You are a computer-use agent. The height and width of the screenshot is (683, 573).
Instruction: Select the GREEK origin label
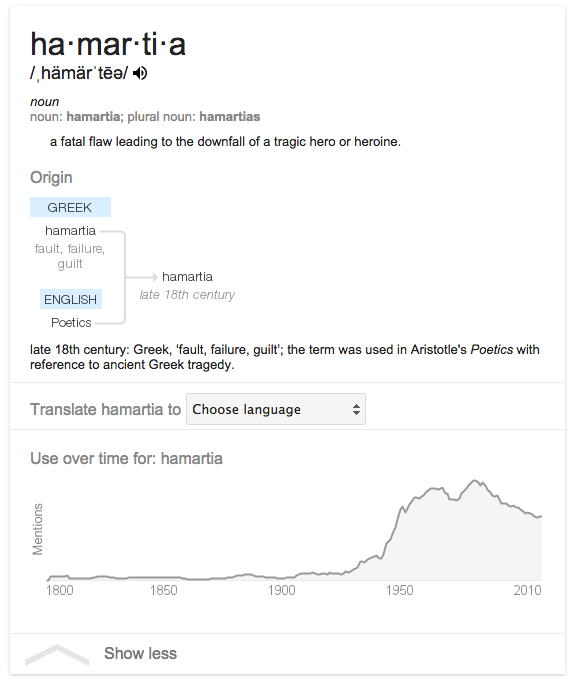coord(70,207)
